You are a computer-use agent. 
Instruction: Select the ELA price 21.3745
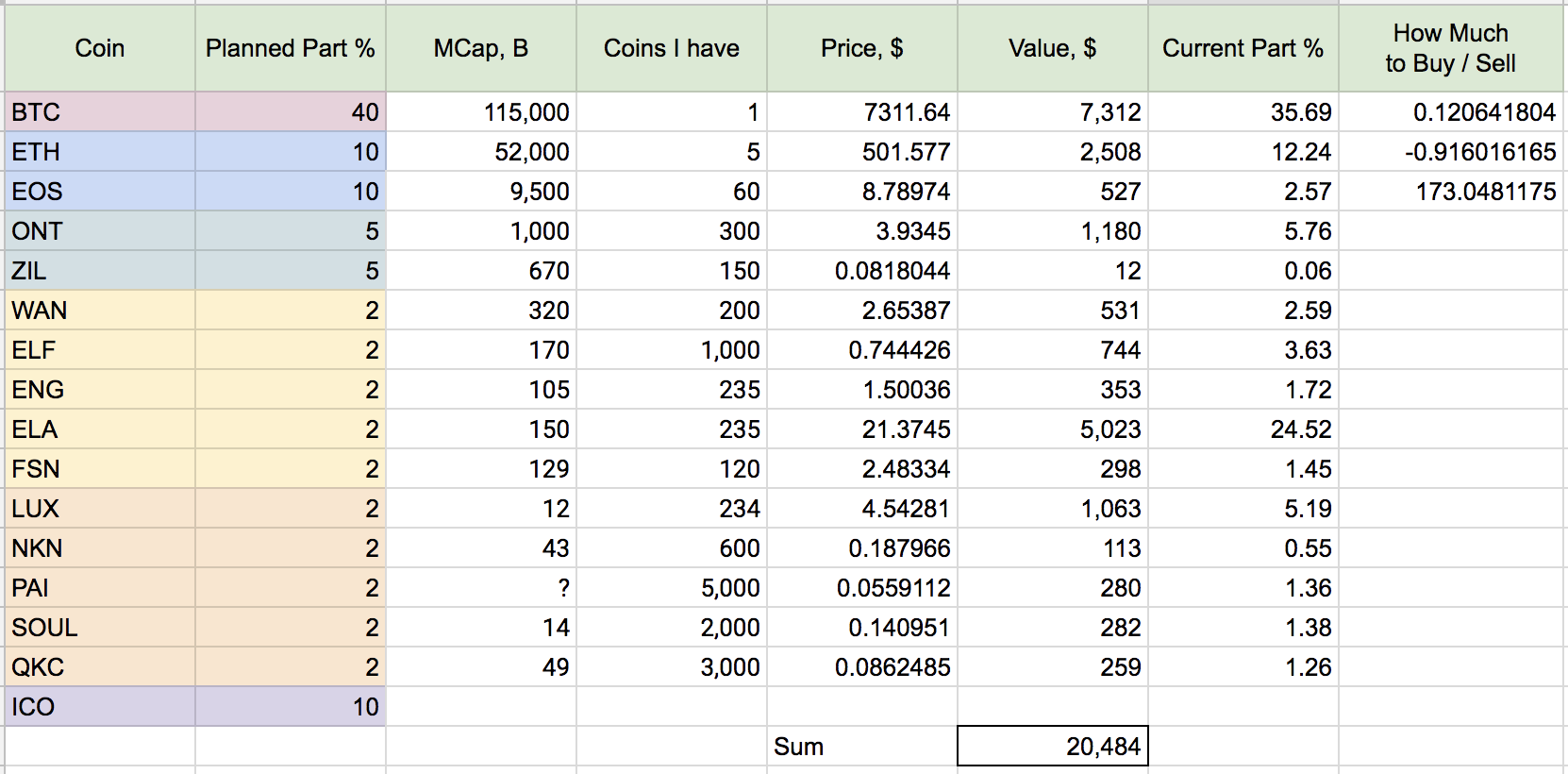coord(862,429)
